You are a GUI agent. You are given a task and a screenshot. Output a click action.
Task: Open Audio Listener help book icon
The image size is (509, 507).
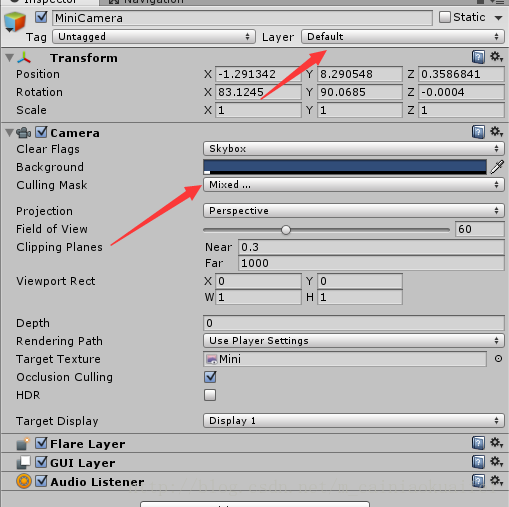coord(478,481)
